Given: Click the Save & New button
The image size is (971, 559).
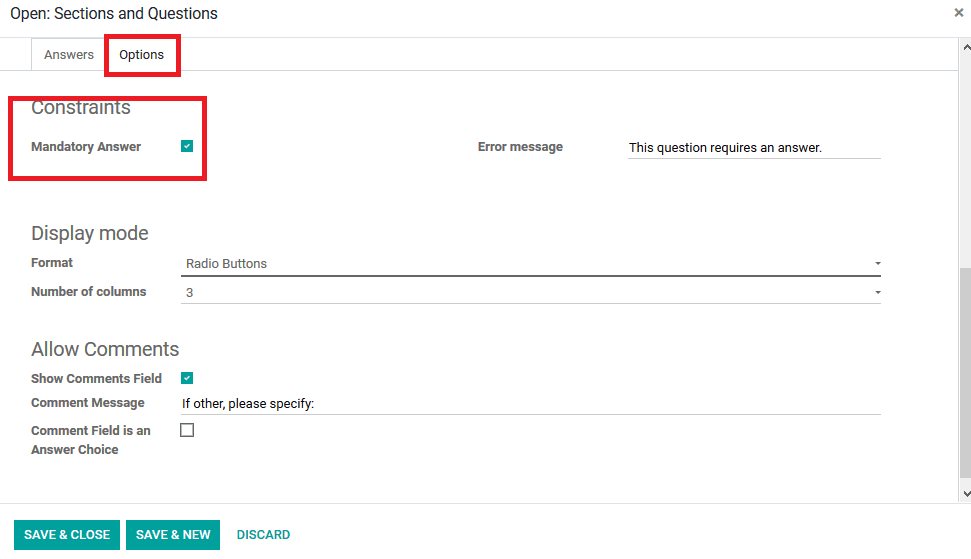Looking at the screenshot, I should pos(173,535).
